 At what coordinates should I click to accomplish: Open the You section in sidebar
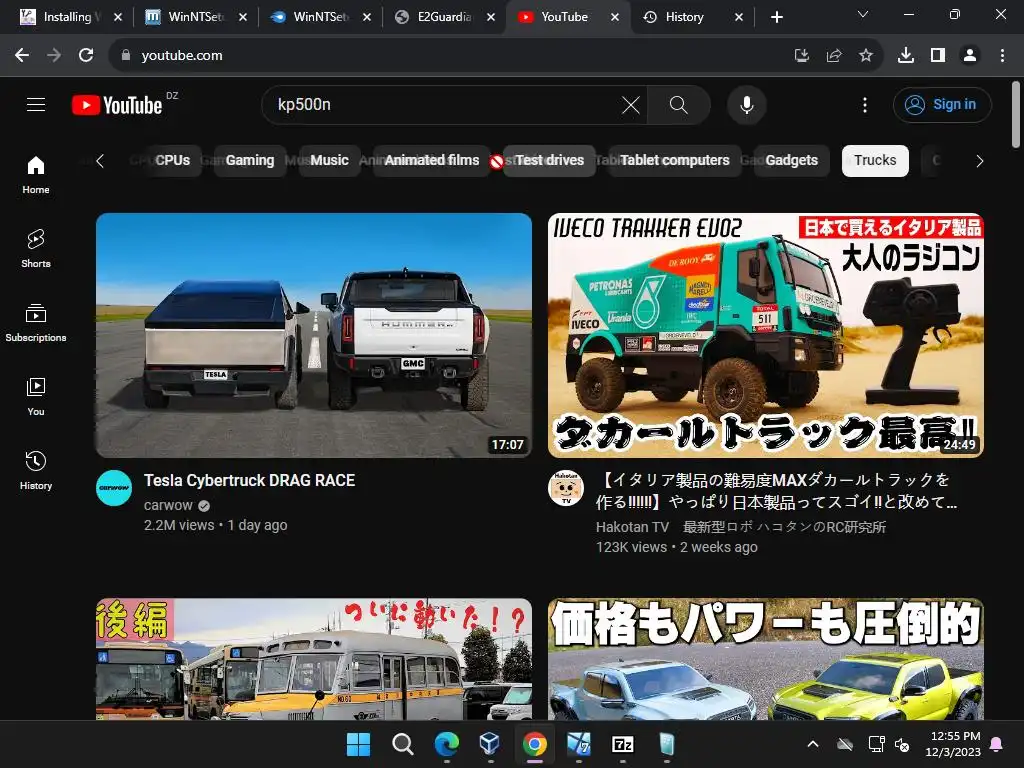(36, 396)
